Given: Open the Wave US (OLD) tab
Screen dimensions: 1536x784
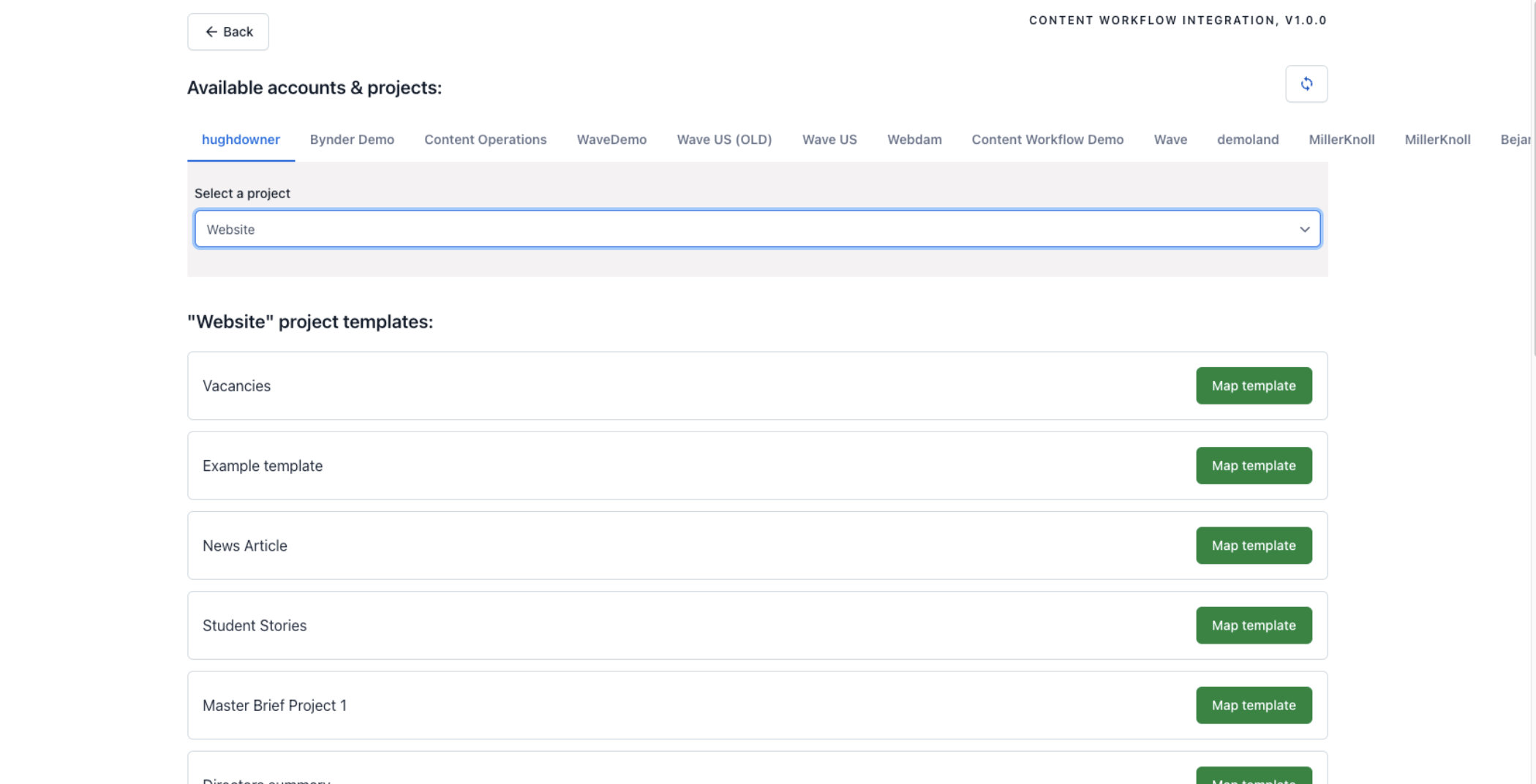Looking at the screenshot, I should pyautogui.click(x=724, y=140).
